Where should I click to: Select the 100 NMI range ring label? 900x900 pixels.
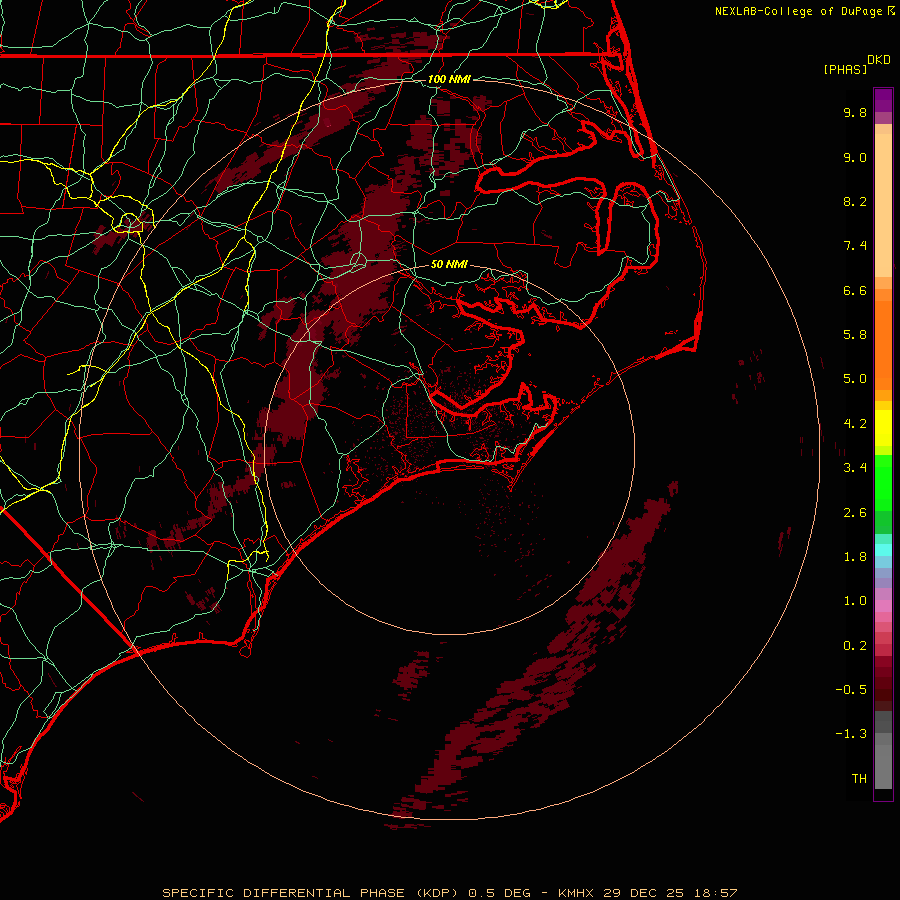point(449,79)
